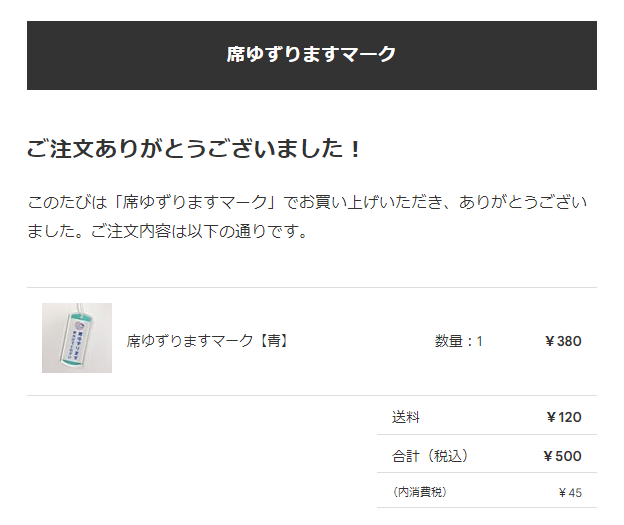The width and height of the screenshot is (624, 525).
Task: Click the paragraph starting with このたびは
Action: pos(307,216)
